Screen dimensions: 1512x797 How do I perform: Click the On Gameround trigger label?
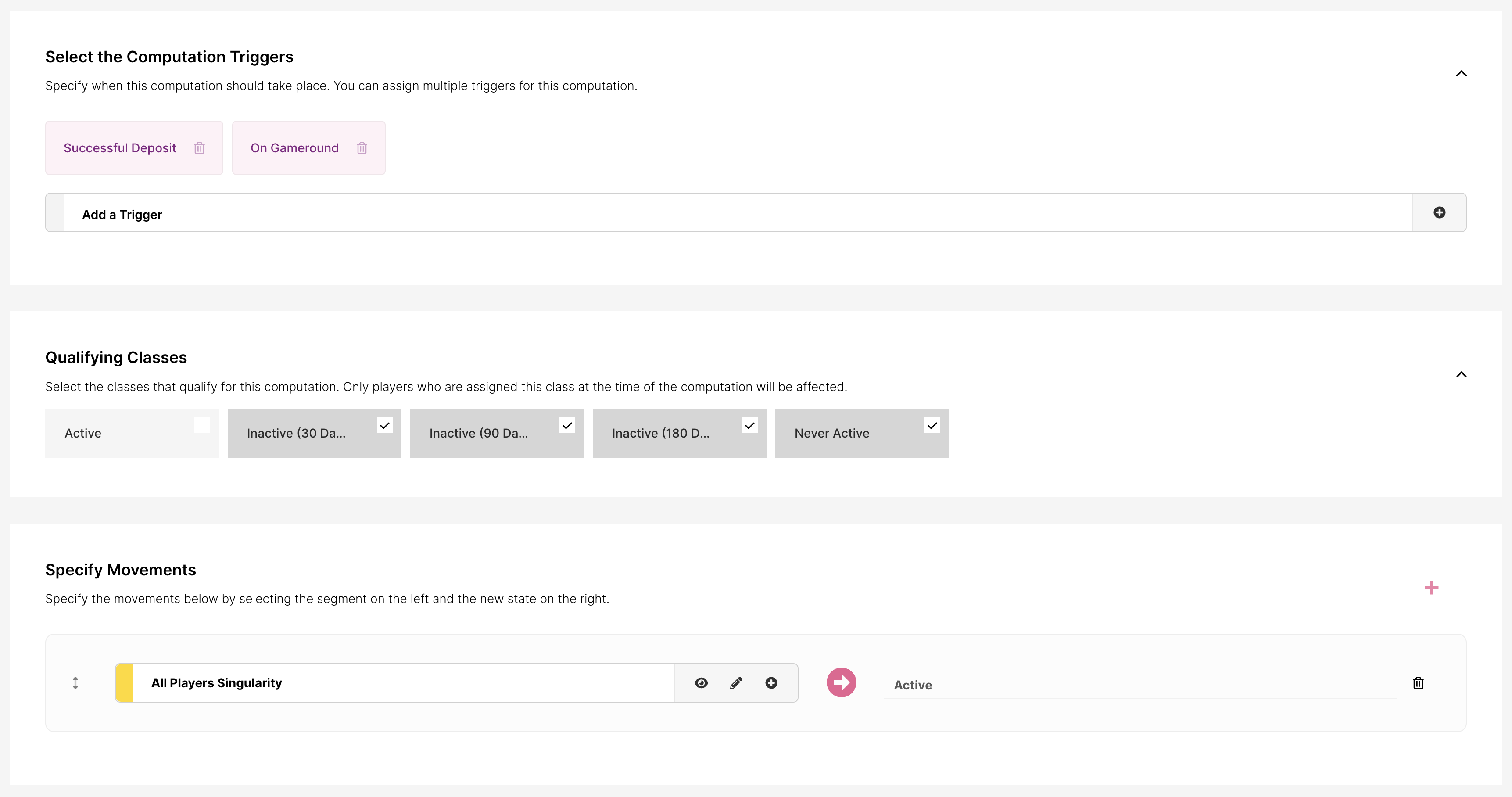pos(295,148)
